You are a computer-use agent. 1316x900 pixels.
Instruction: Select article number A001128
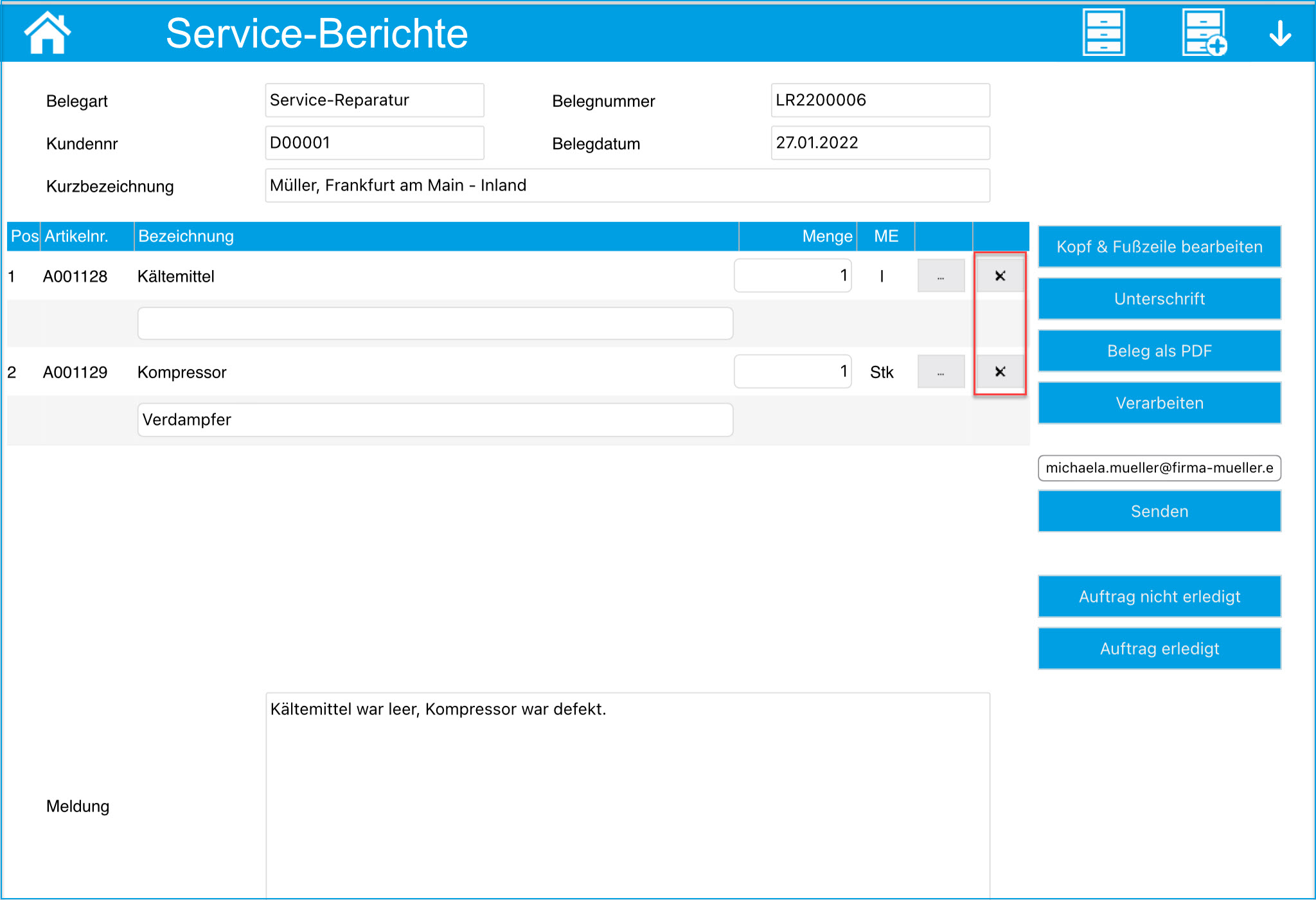[75, 276]
